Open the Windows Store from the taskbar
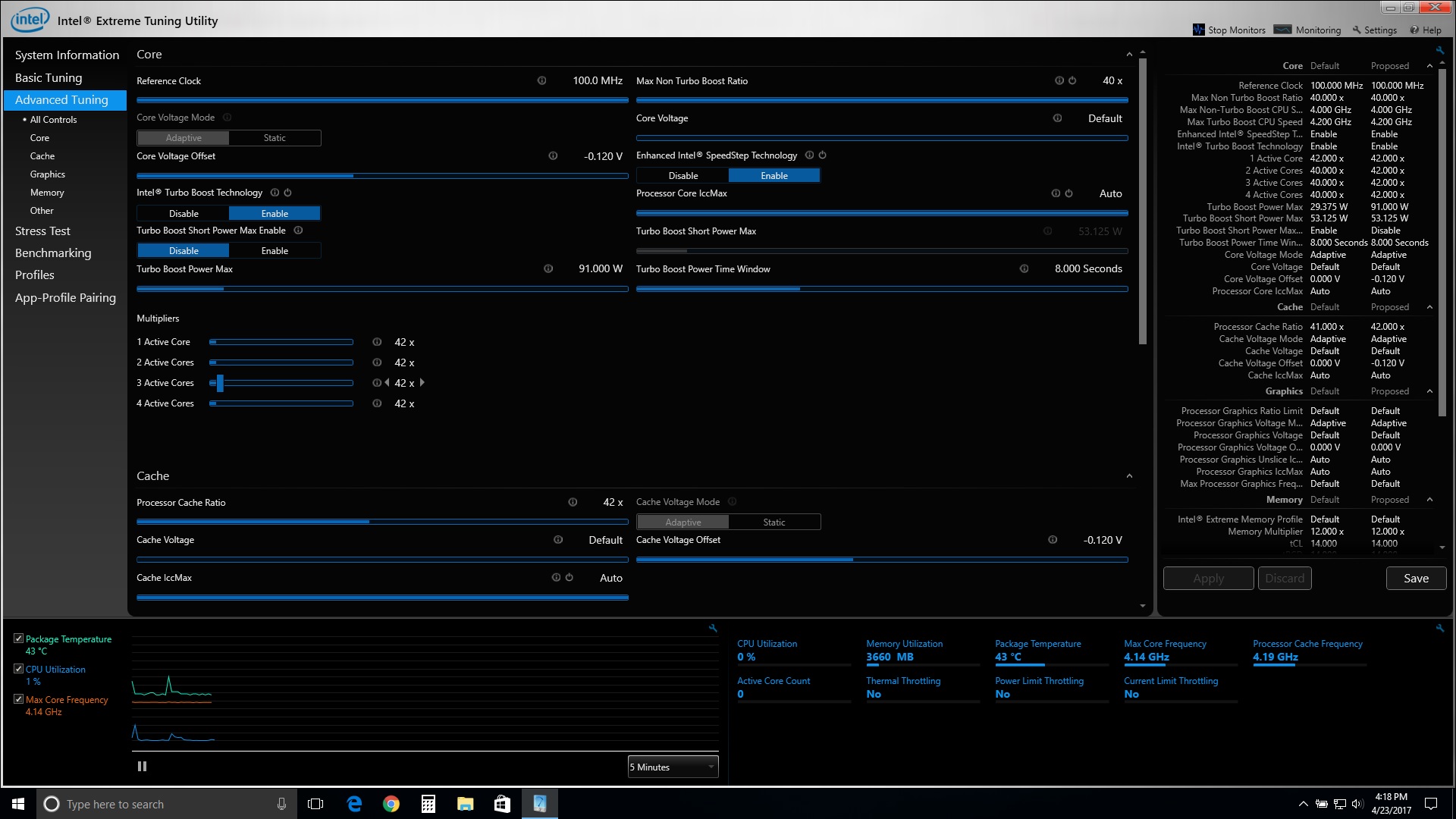The height and width of the screenshot is (819, 1456). coord(502,804)
